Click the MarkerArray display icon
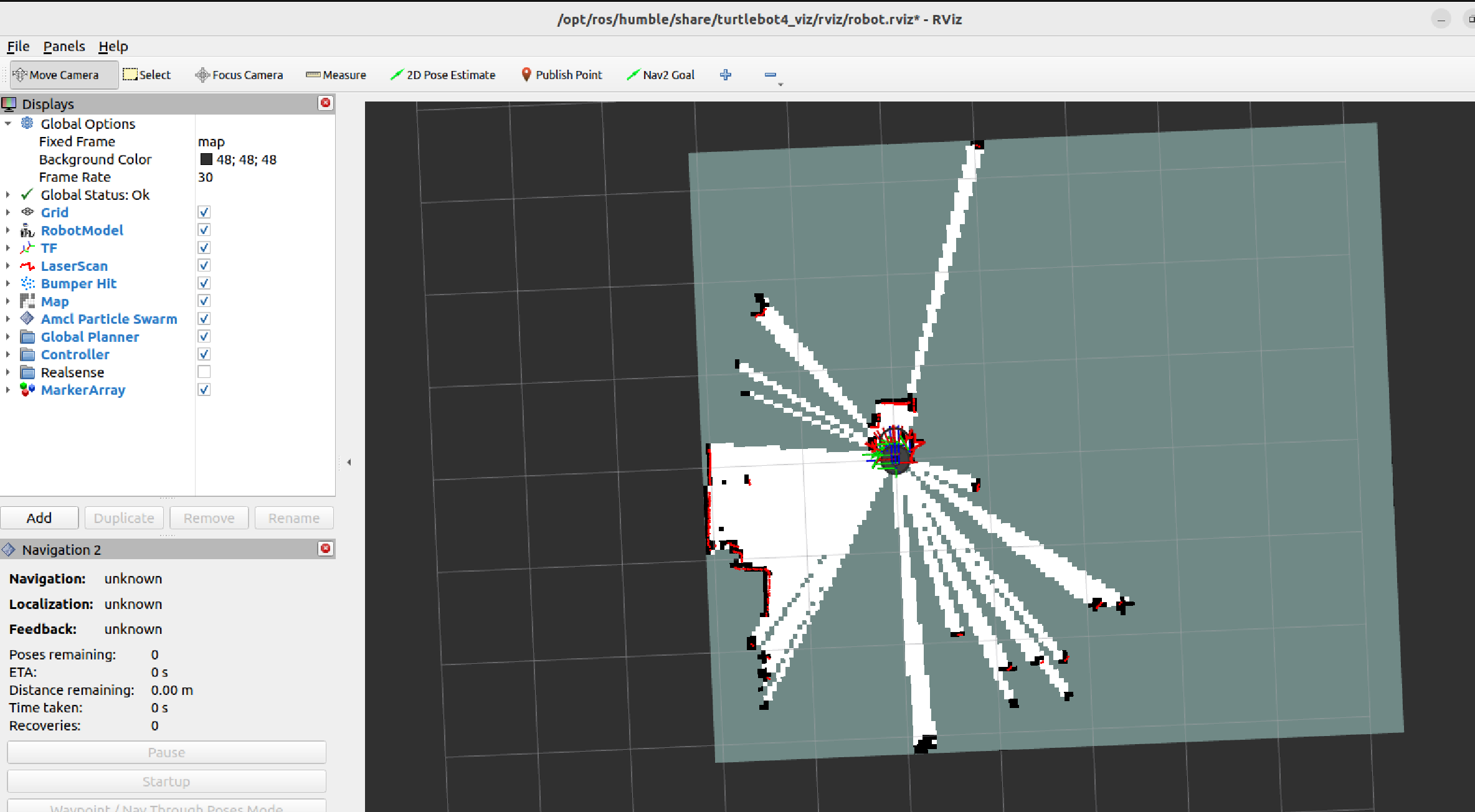 pos(27,390)
